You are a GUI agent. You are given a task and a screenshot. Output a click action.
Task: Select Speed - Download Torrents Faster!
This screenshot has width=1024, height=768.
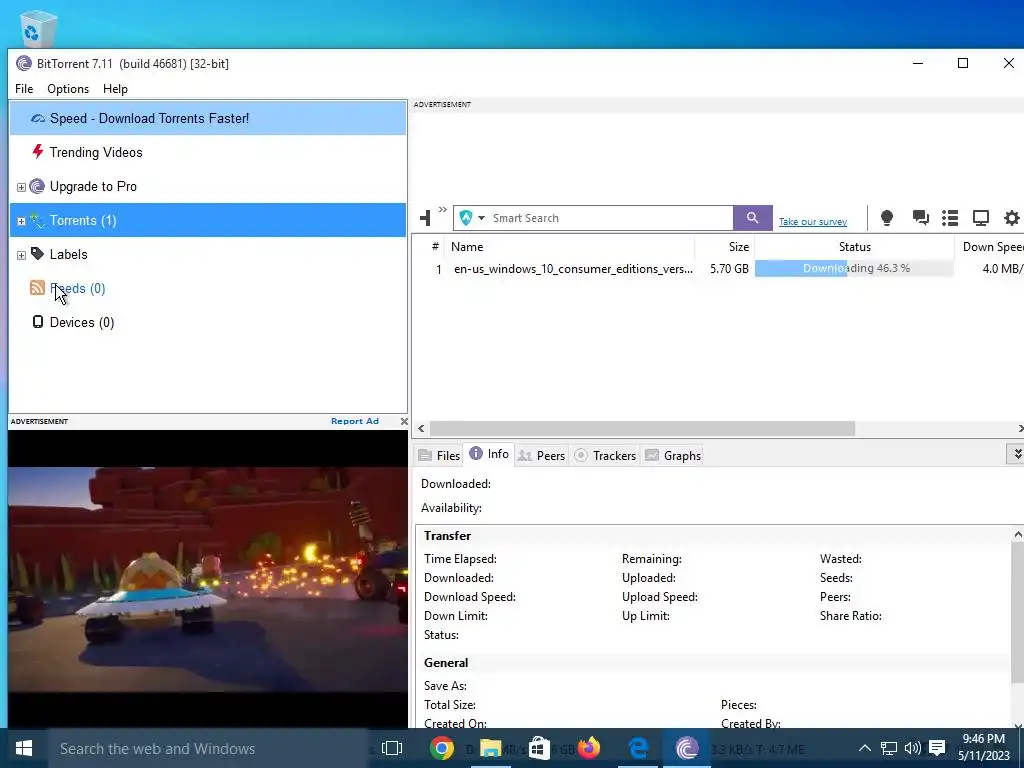coord(208,118)
